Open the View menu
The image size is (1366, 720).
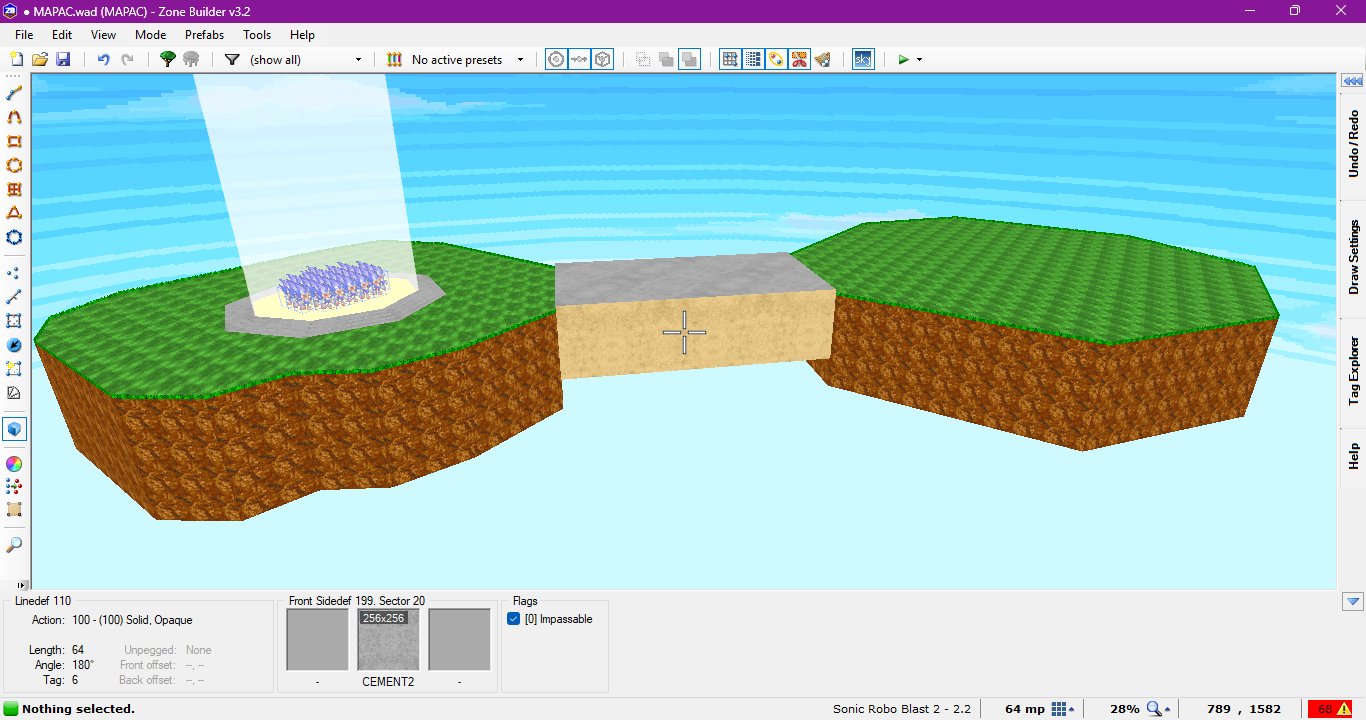coord(103,35)
